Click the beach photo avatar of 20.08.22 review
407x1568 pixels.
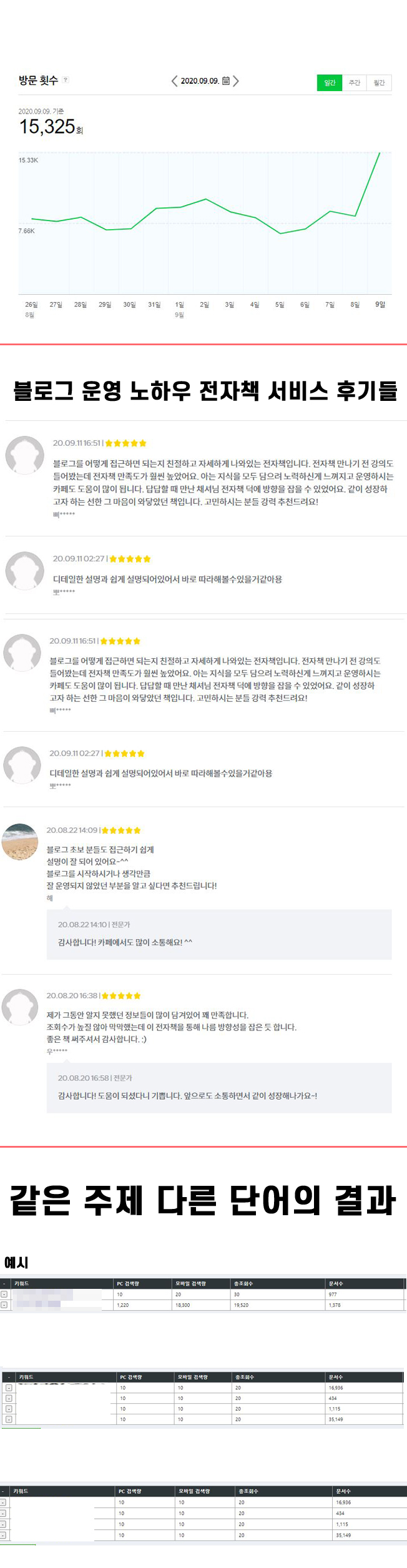pyautogui.click(x=20, y=842)
